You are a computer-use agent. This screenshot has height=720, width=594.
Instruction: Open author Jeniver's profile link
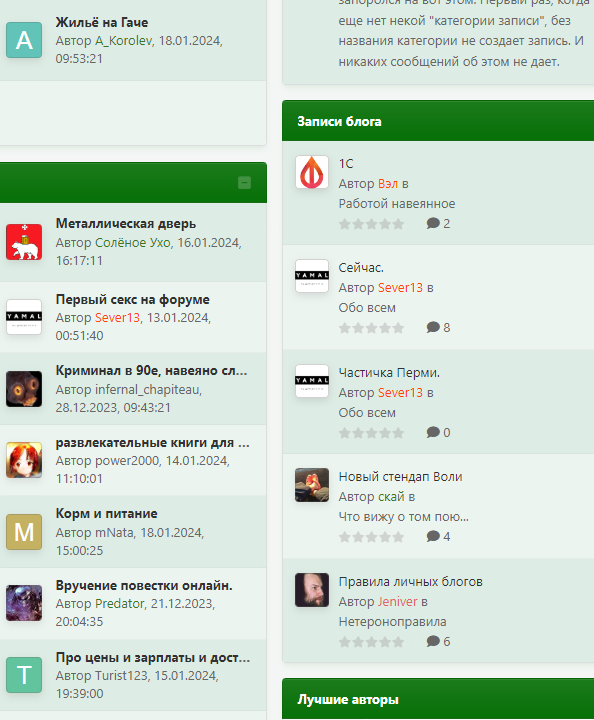[x=398, y=602]
